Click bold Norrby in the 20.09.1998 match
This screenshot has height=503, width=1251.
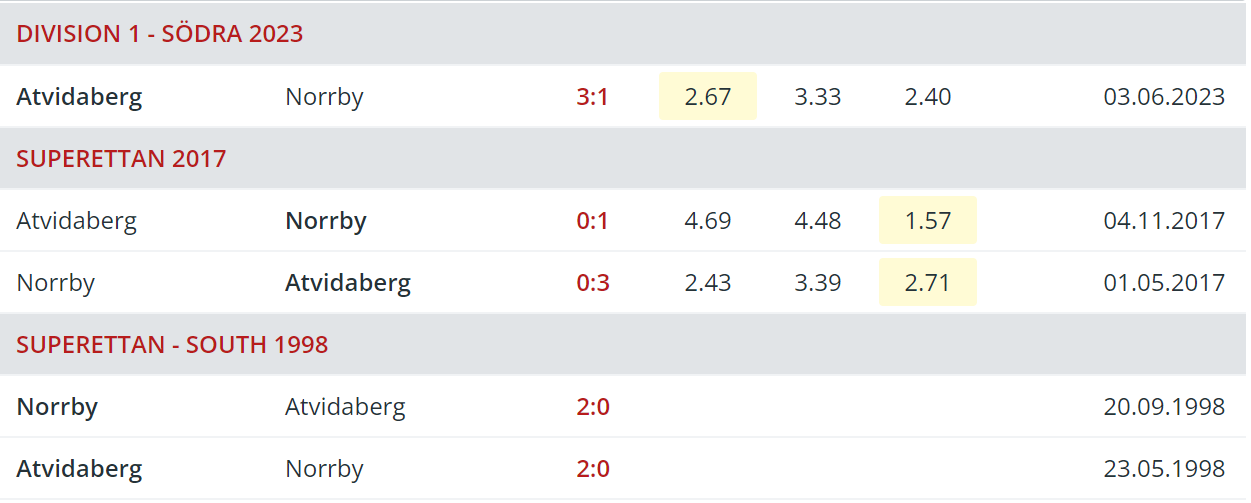coord(57,407)
